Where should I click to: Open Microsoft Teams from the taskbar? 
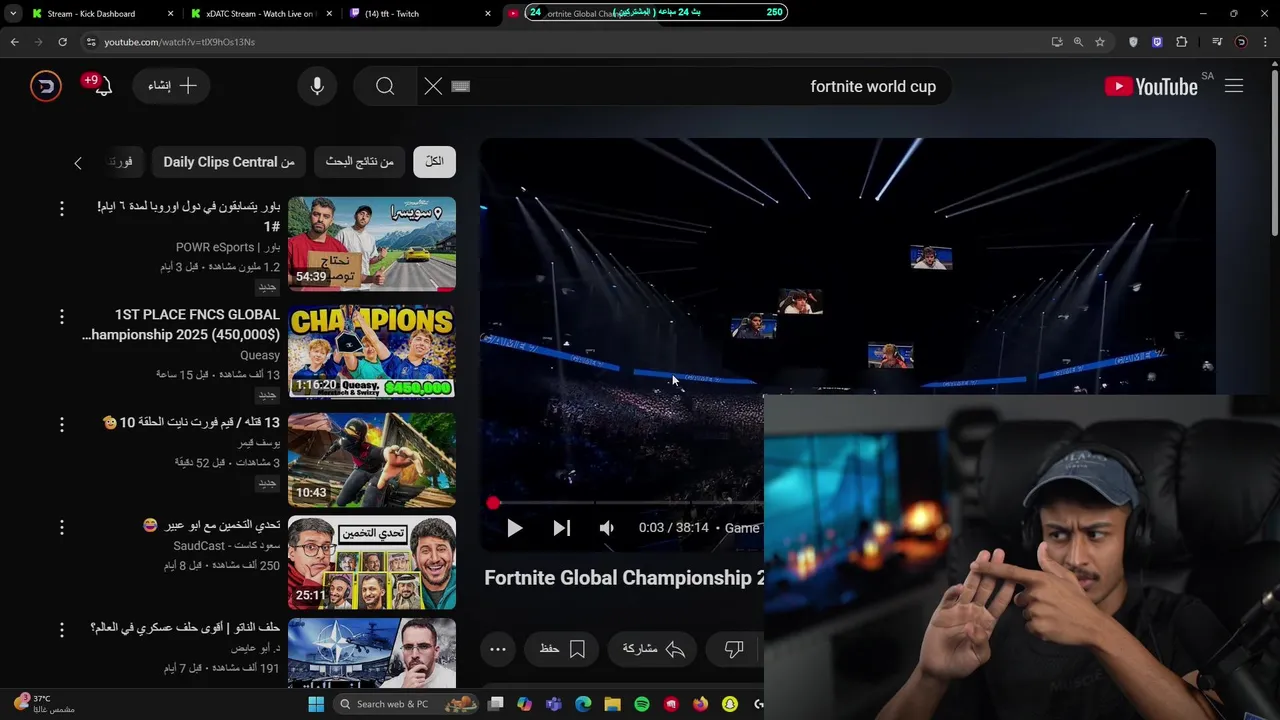click(554, 704)
